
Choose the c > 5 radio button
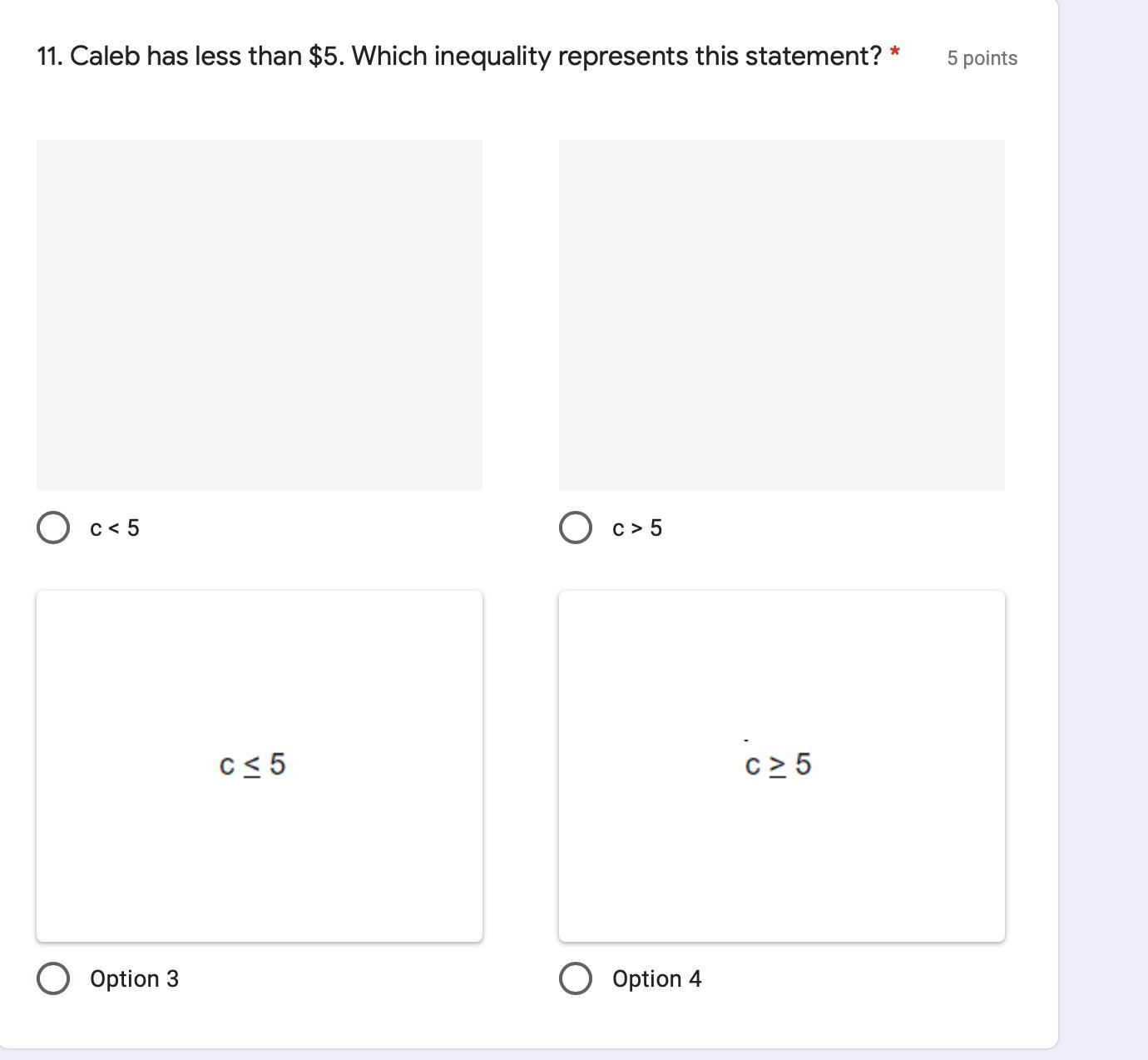(x=576, y=528)
